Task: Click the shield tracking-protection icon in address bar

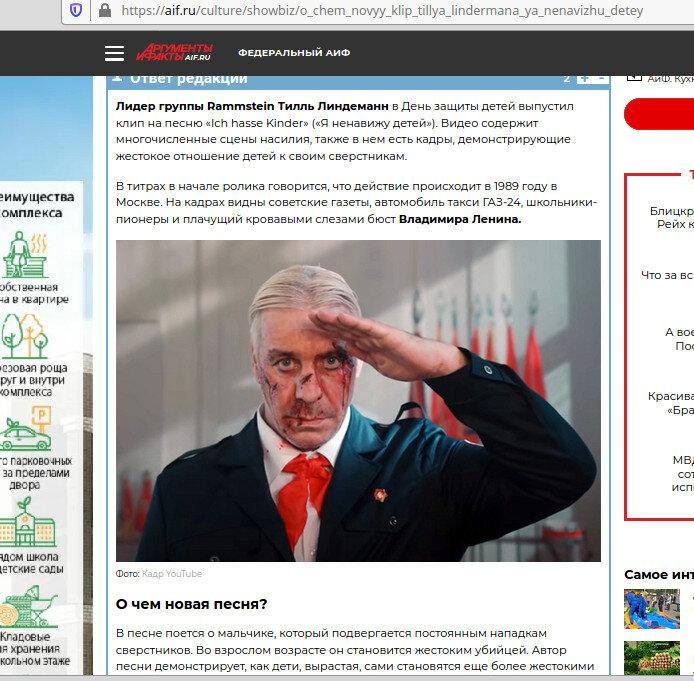Action: click(x=76, y=10)
